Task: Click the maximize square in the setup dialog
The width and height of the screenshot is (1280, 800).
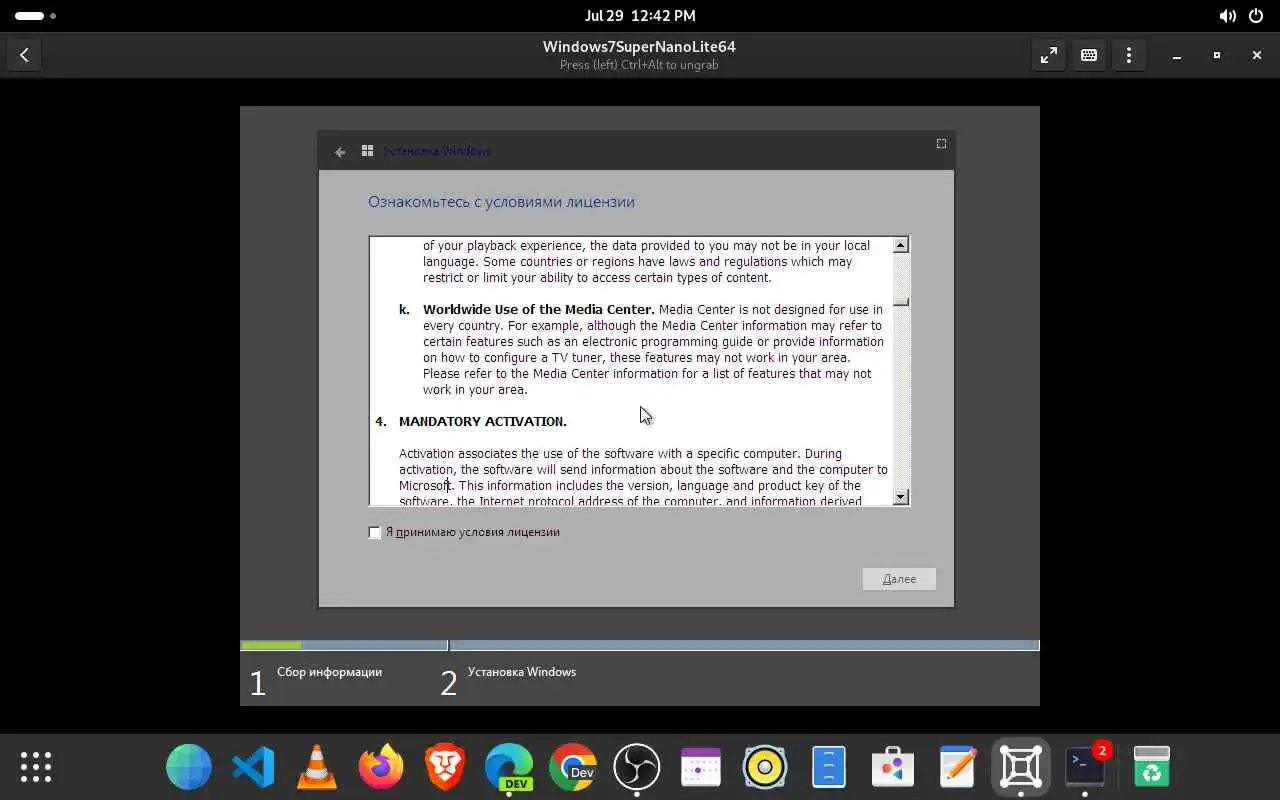Action: coord(941,143)
